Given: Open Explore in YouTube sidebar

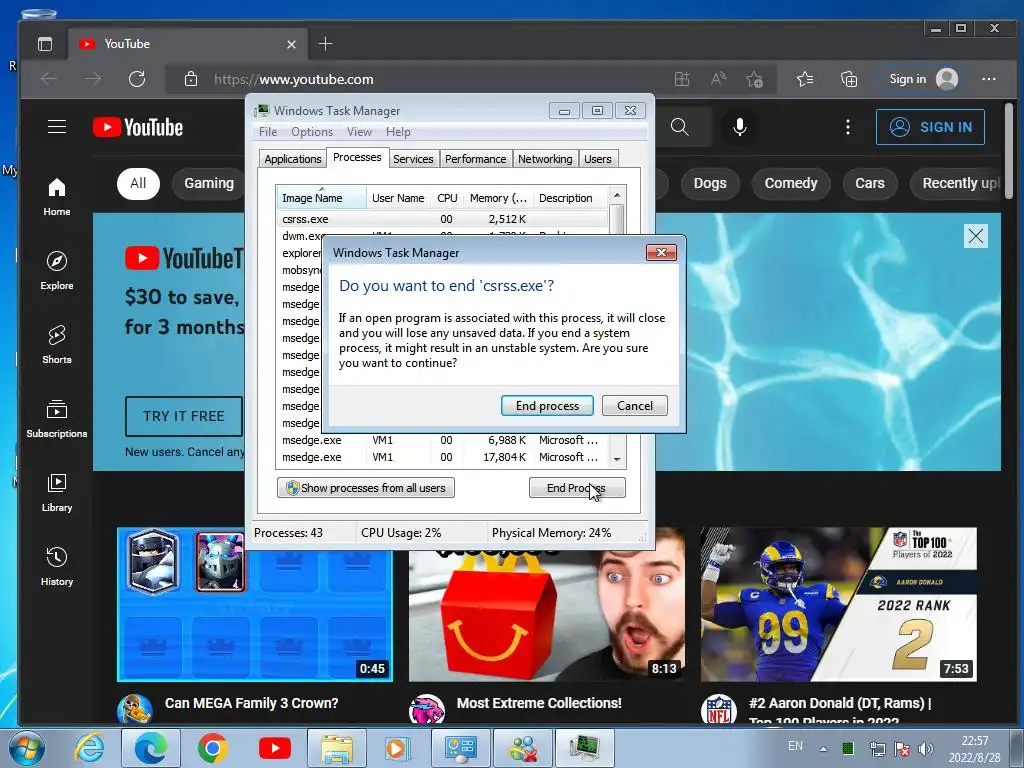Looking at the screenshot, I should [x=57, y=270].
